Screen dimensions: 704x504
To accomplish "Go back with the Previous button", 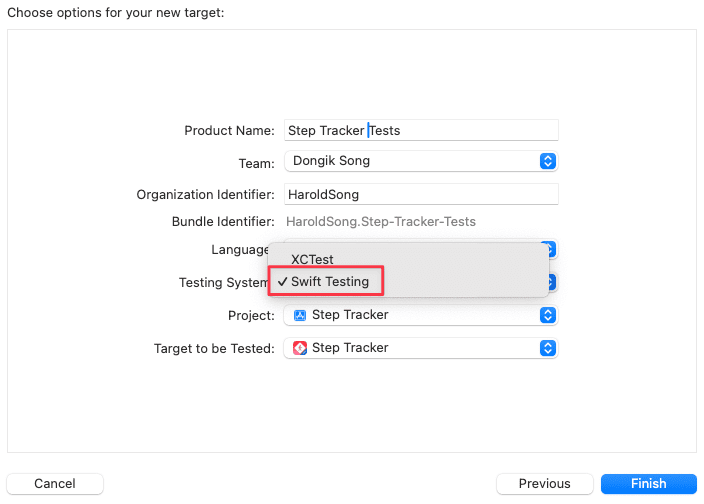I will pyautogui.click(x=544, y=483).
